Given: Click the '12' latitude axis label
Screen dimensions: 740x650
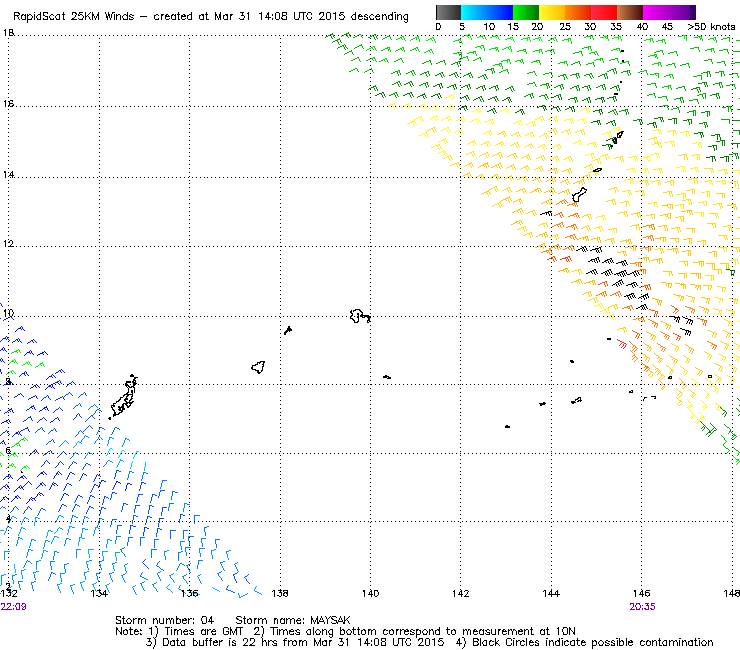Looking at the screenshot, I should (x=8, y=244).
